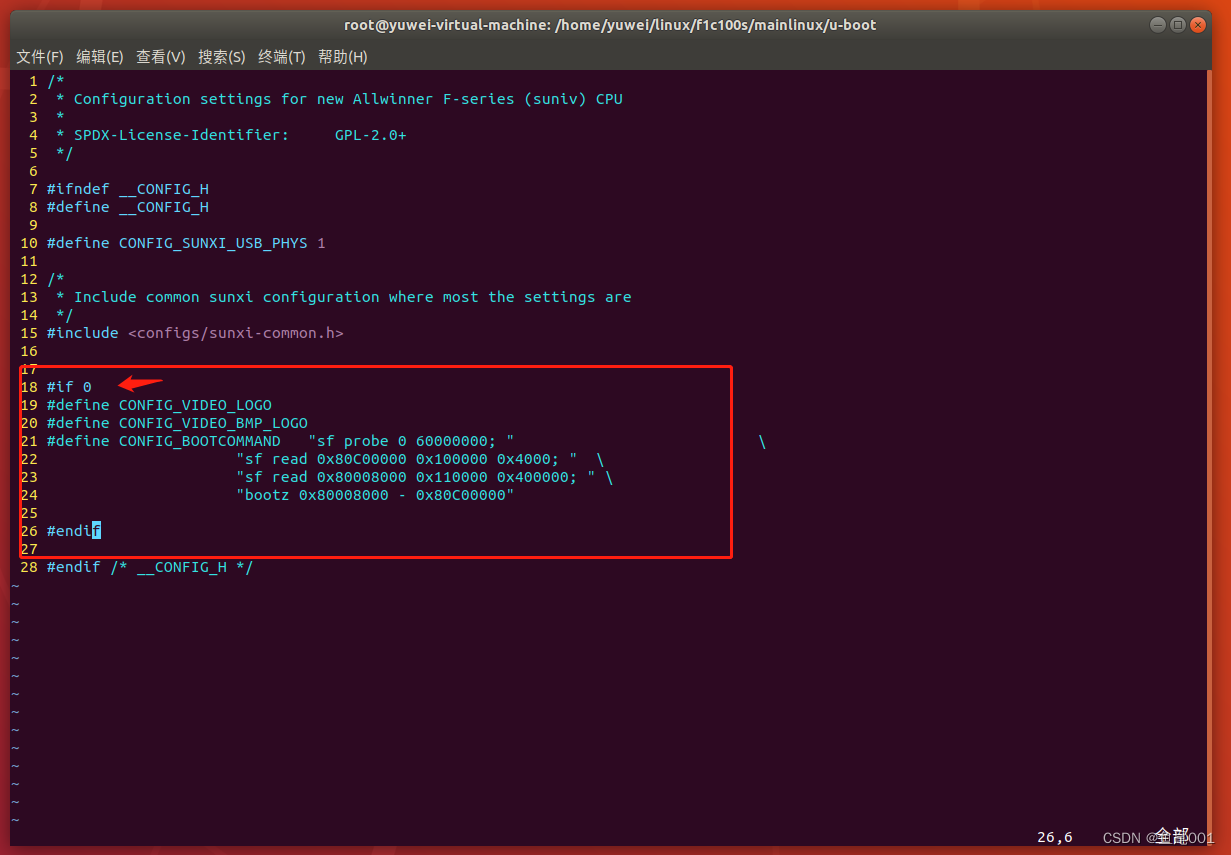Click the #endif /* __CONFIG_H */ line
Image resolution: width=1231 pixels, height=855 pixels.
[x=148, y=566]
